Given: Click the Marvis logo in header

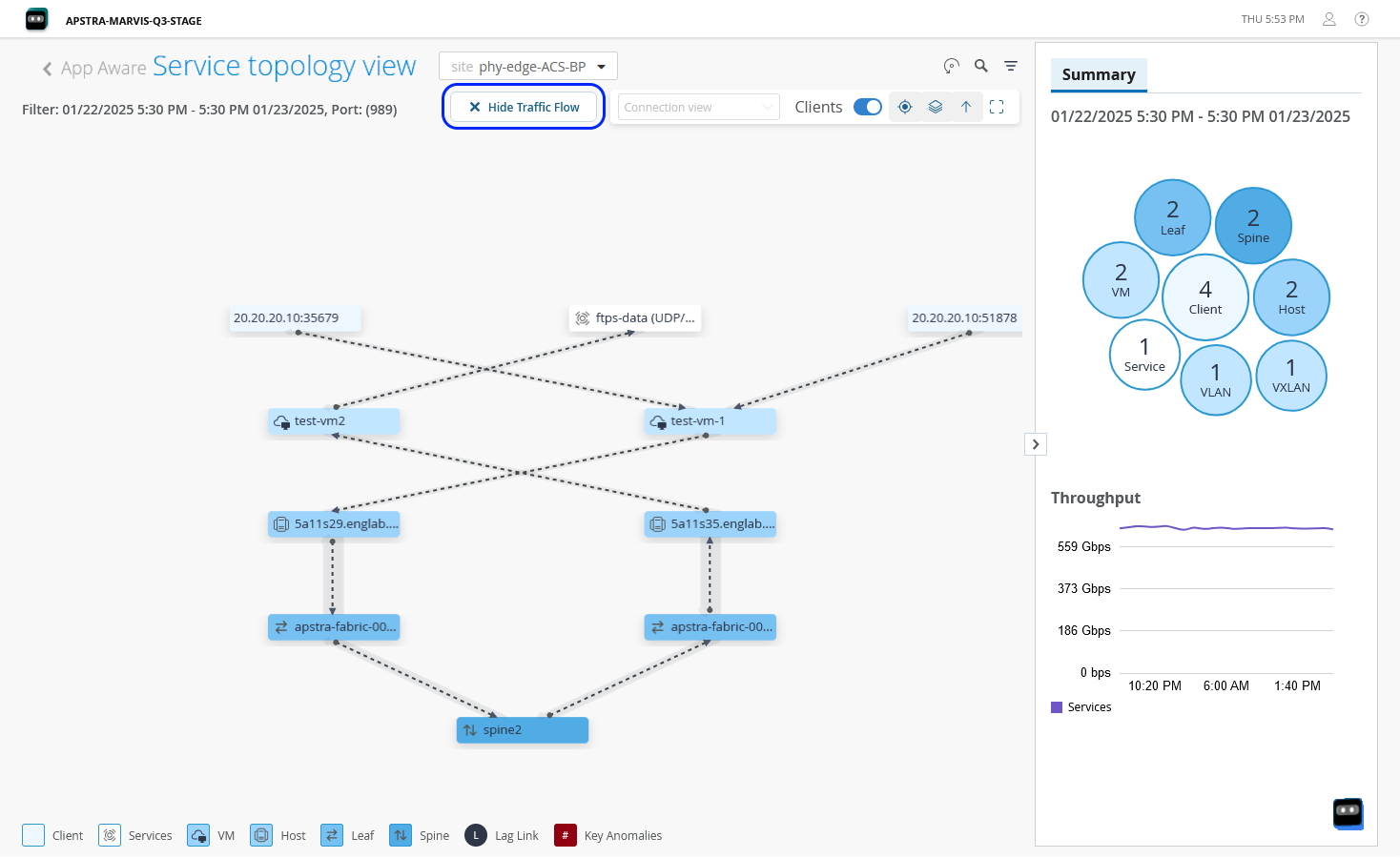Looking at the screenshot, I should point(36,19).
